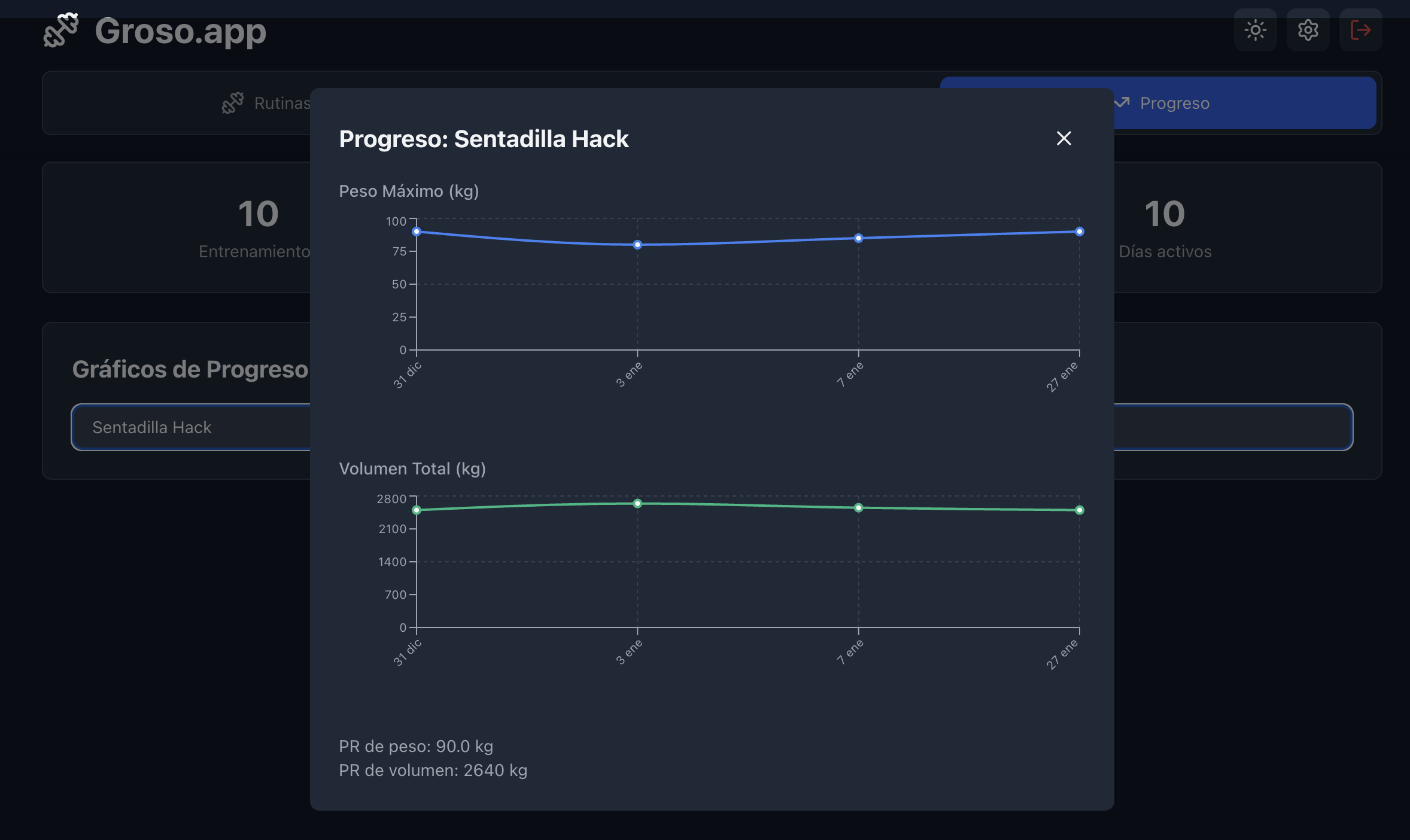Click the 3 ene point on Peso Máximo chart
The width and height of the screenshot is (1410, 840).
coord(637,245)
